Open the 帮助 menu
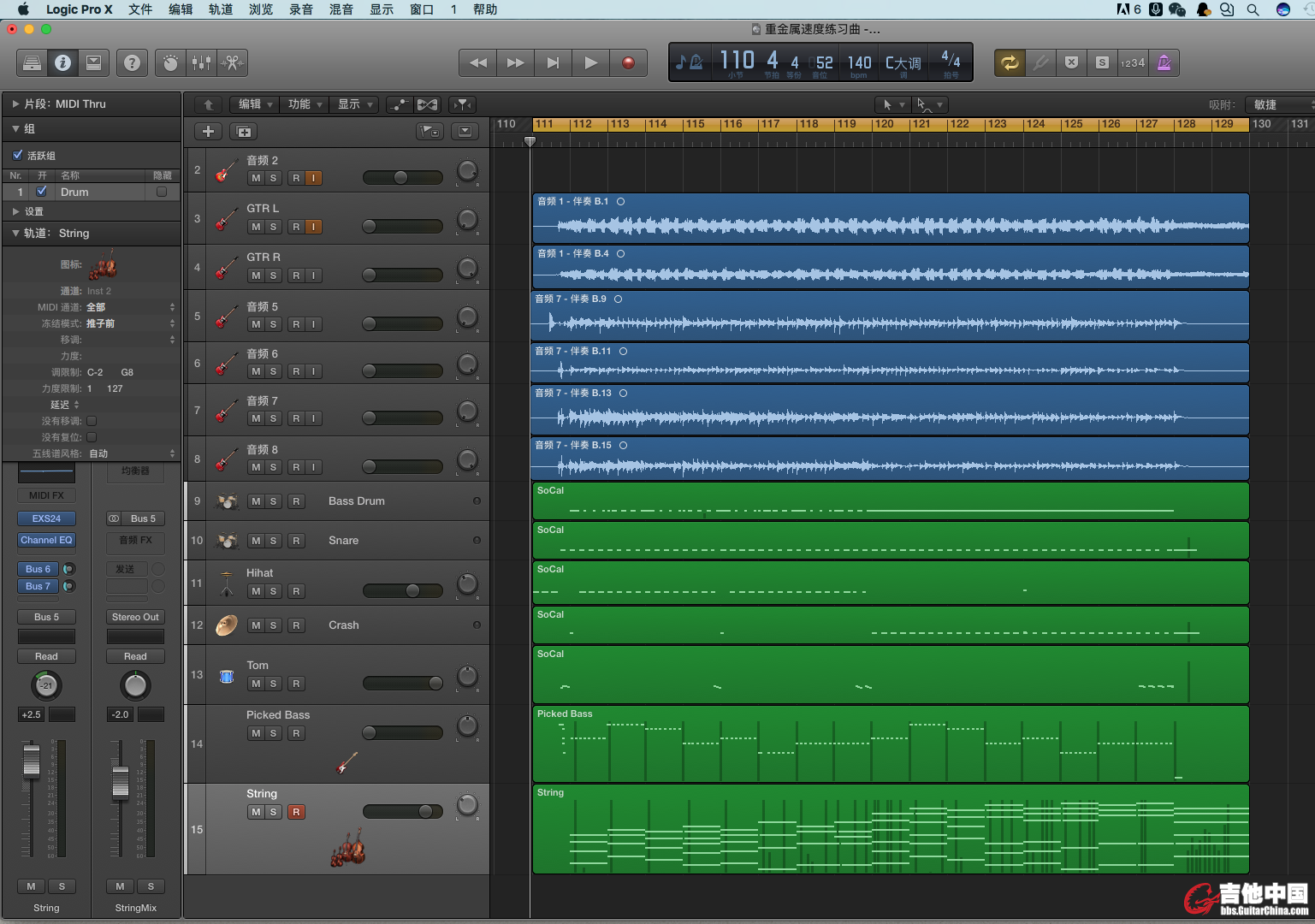Image resolution: width=1315 pixels, height=924 pixels. (x=485, y=9)
